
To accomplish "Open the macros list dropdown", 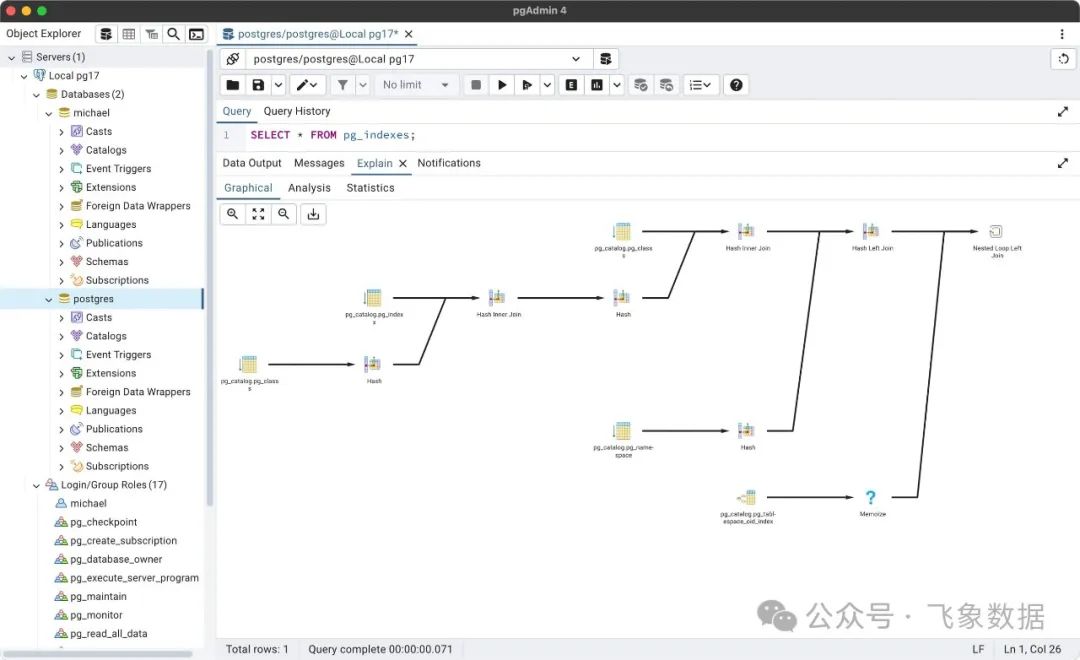I will click(700, 85).
